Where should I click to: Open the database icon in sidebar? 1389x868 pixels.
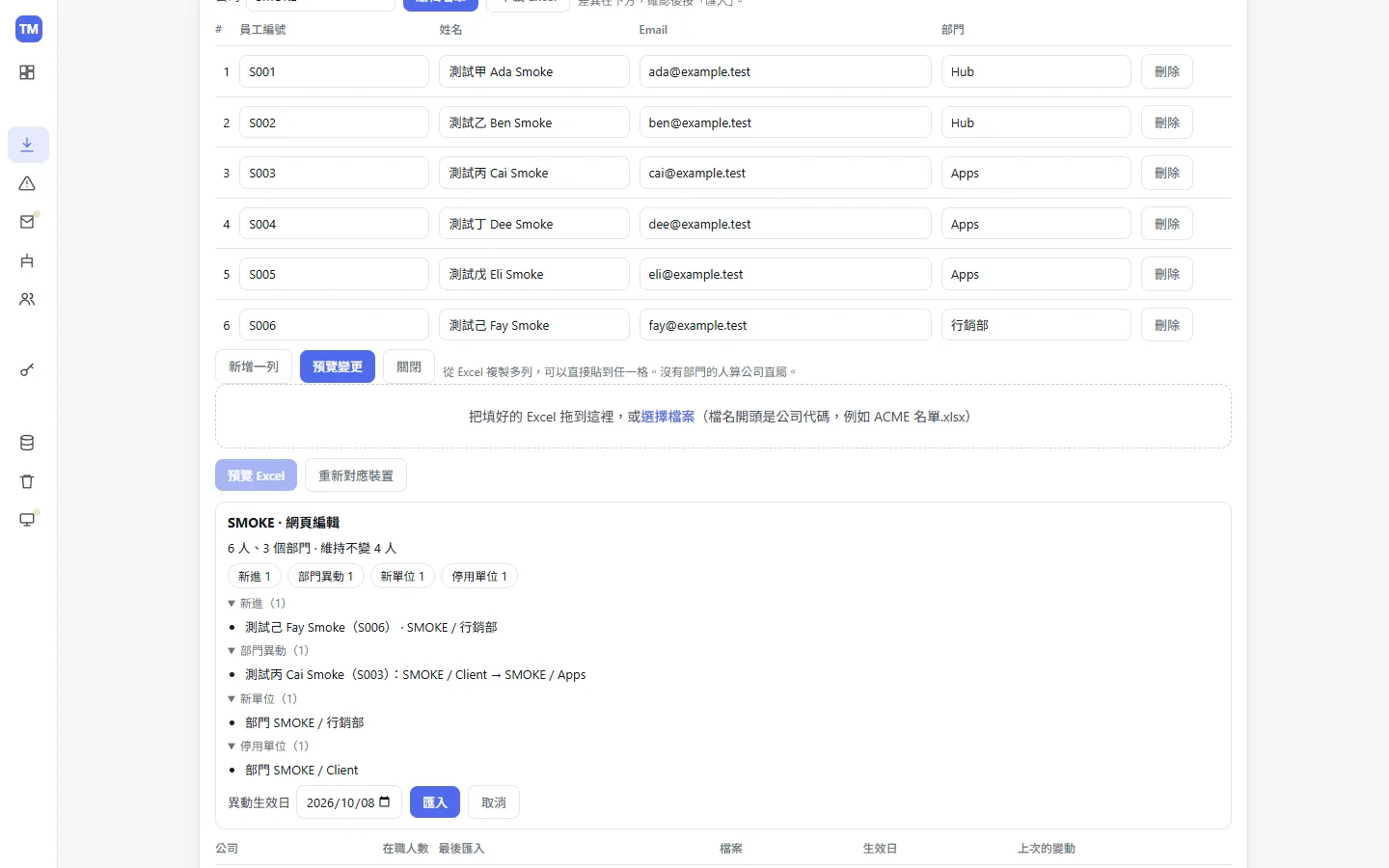pyautogui.click(x=27, y=443)
